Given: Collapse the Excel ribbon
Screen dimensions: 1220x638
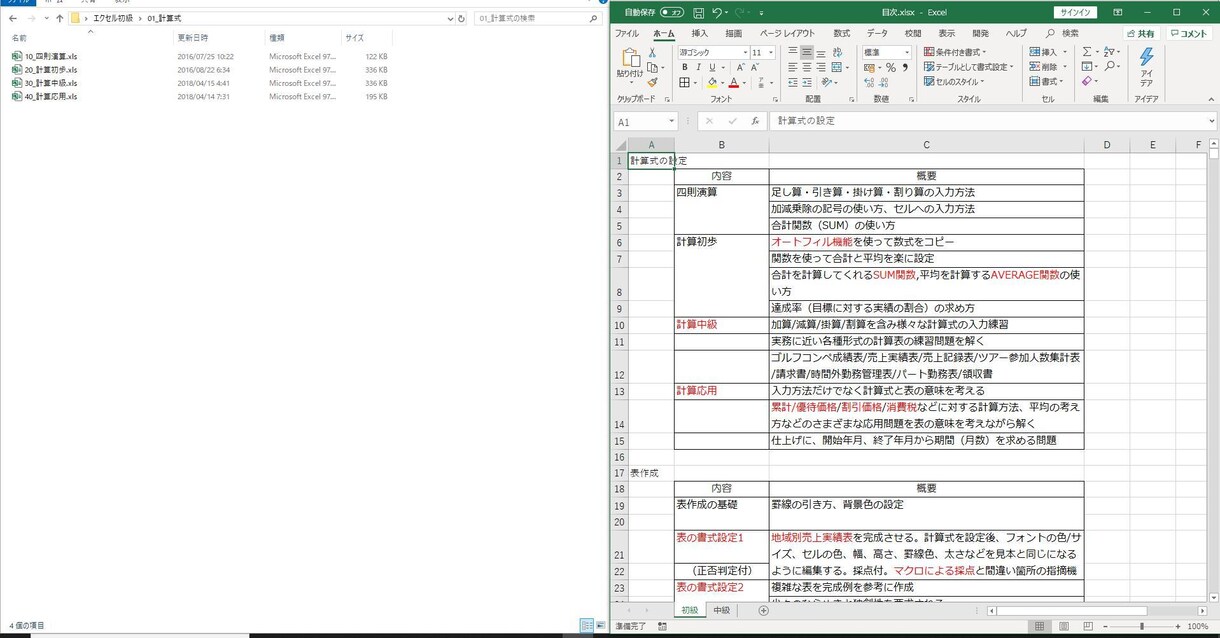Looking at the screenshot, I should pos(1212,99).
